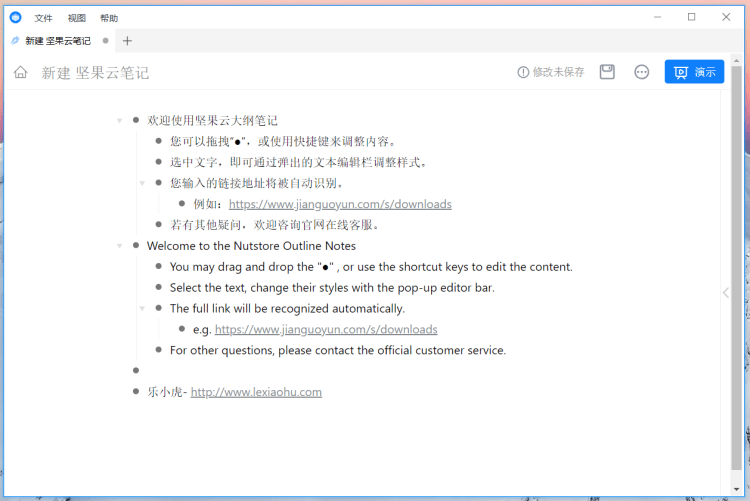Add a new tab with the plus button
This screenshot has width=750, height=501.
(x=127, y=41)
